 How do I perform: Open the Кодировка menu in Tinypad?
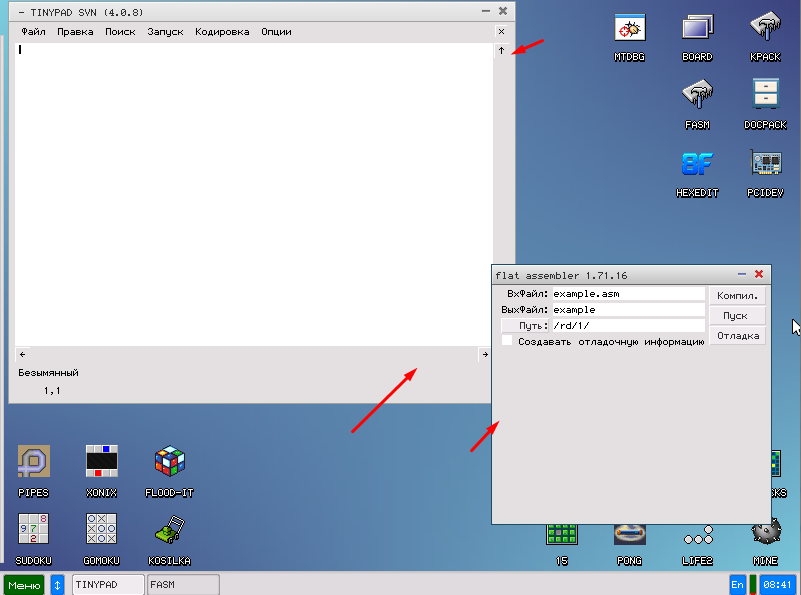pos(222,32)
